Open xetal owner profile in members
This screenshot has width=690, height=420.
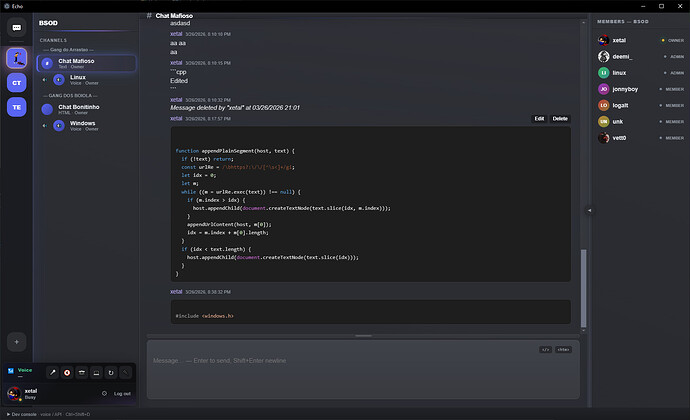641,40
